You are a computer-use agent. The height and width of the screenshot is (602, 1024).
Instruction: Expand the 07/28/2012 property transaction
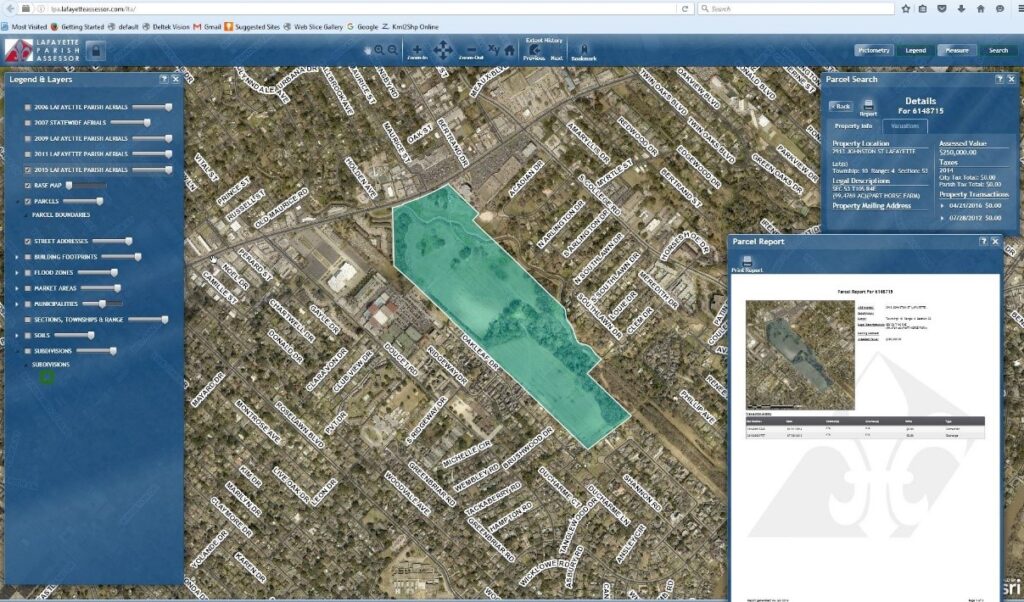942,218
